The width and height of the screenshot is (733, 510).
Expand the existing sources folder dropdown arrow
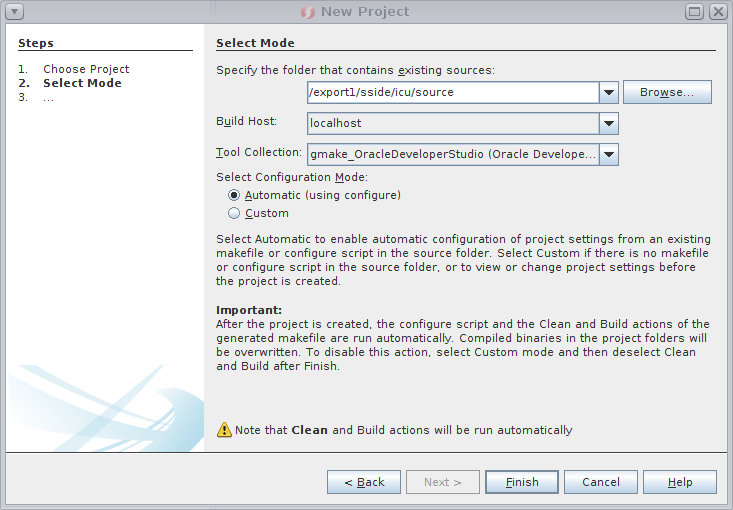pos(609,93)
